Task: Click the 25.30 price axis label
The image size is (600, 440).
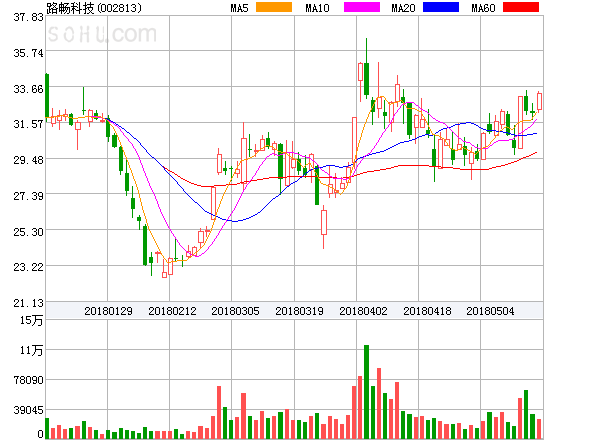Action: coord(28,232)
